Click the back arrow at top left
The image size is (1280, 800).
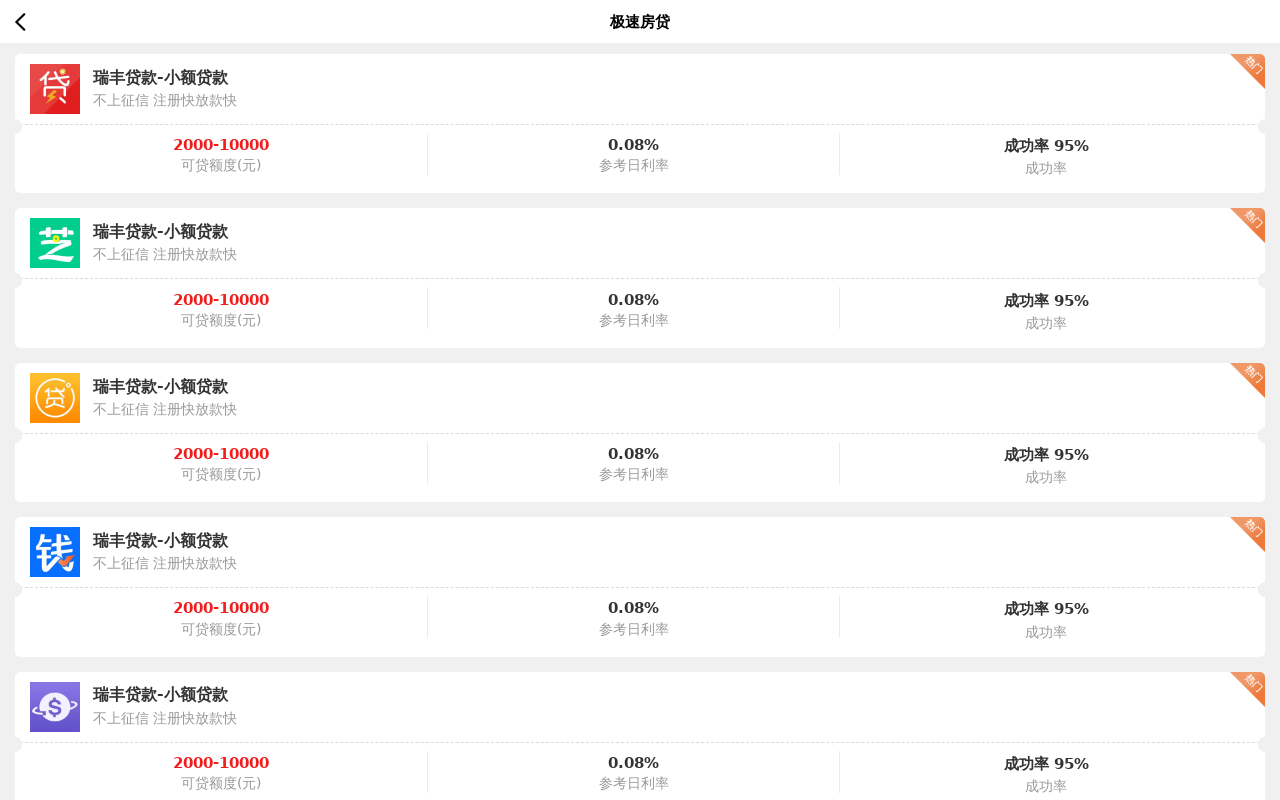pyautogui.click(x=20, y=21)
